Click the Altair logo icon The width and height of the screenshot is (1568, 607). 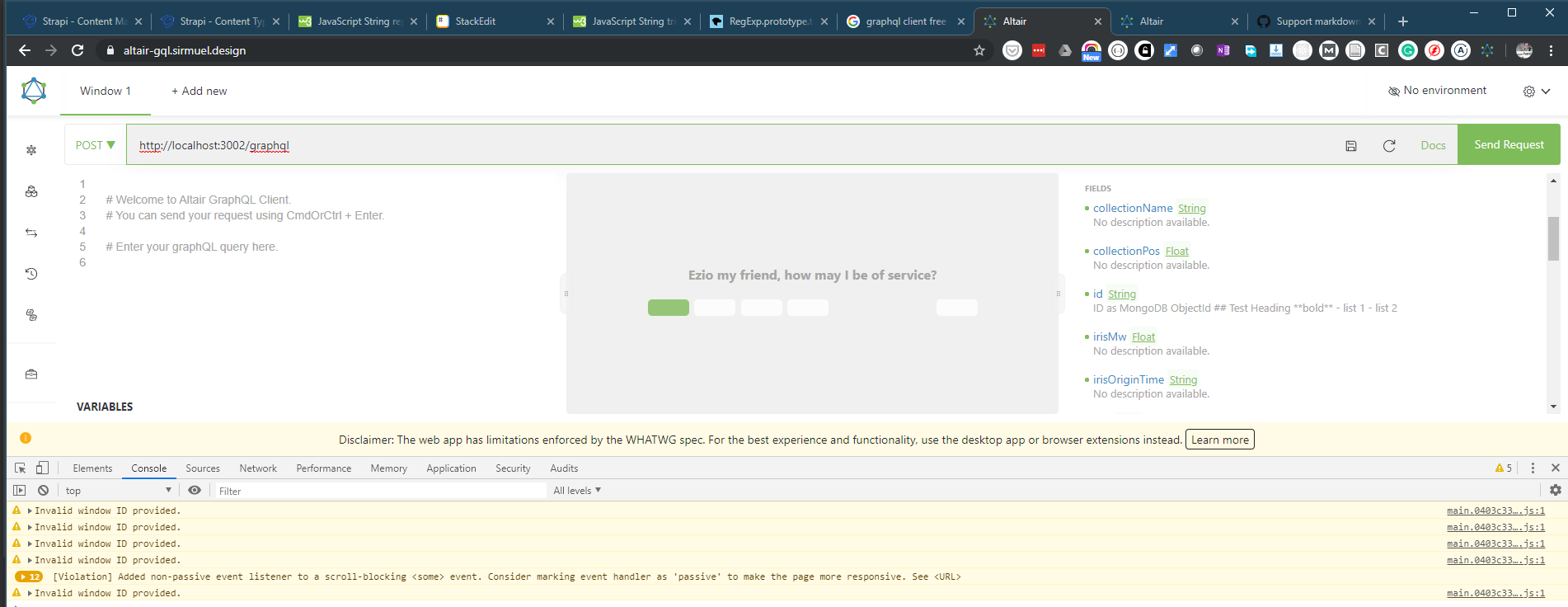34,91
